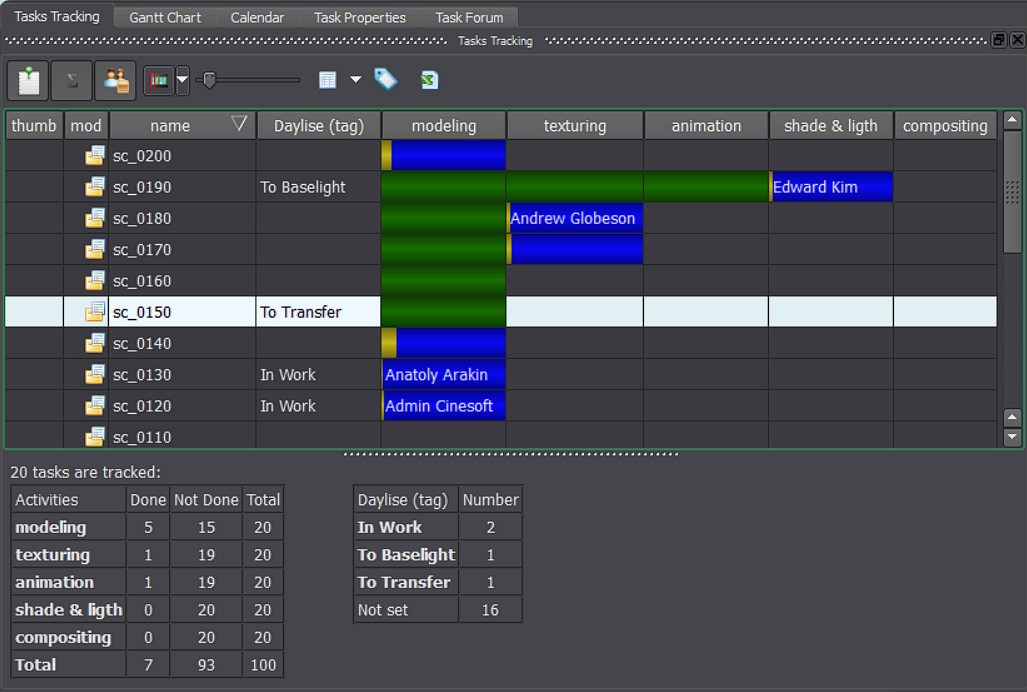Go to the Task Forum tab
The height and width of the screenshot is (692, 1027).
click(470, 18)
